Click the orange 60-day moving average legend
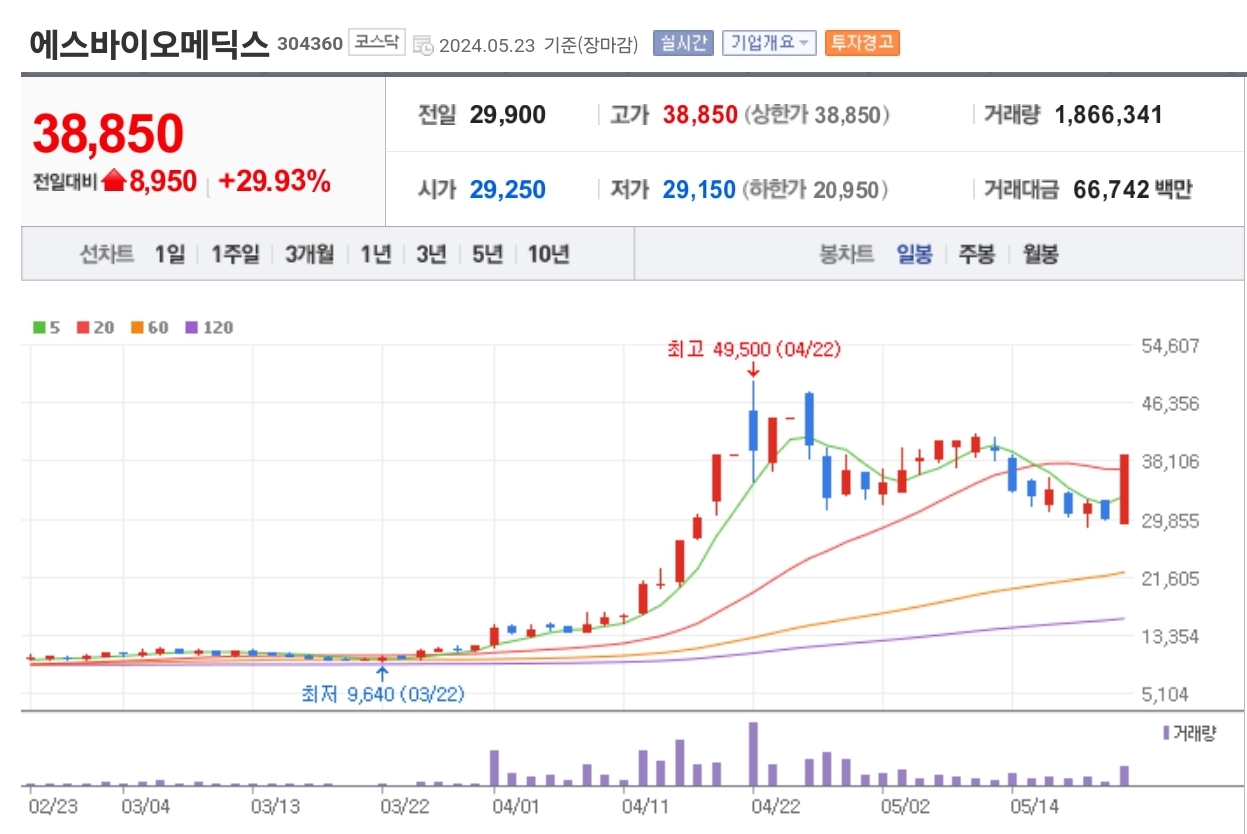The image size is (1247, 834). [150, 327]
